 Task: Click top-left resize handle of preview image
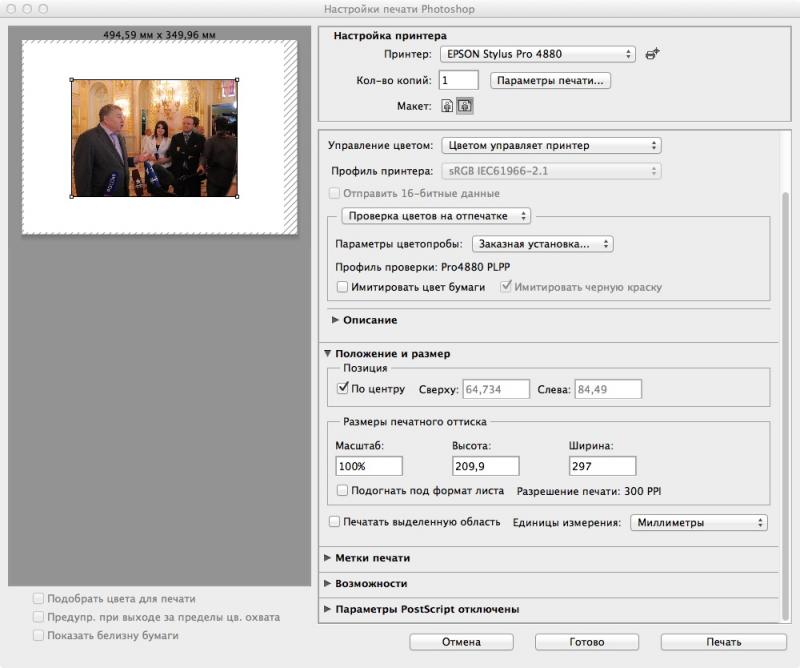click(71, 80)
